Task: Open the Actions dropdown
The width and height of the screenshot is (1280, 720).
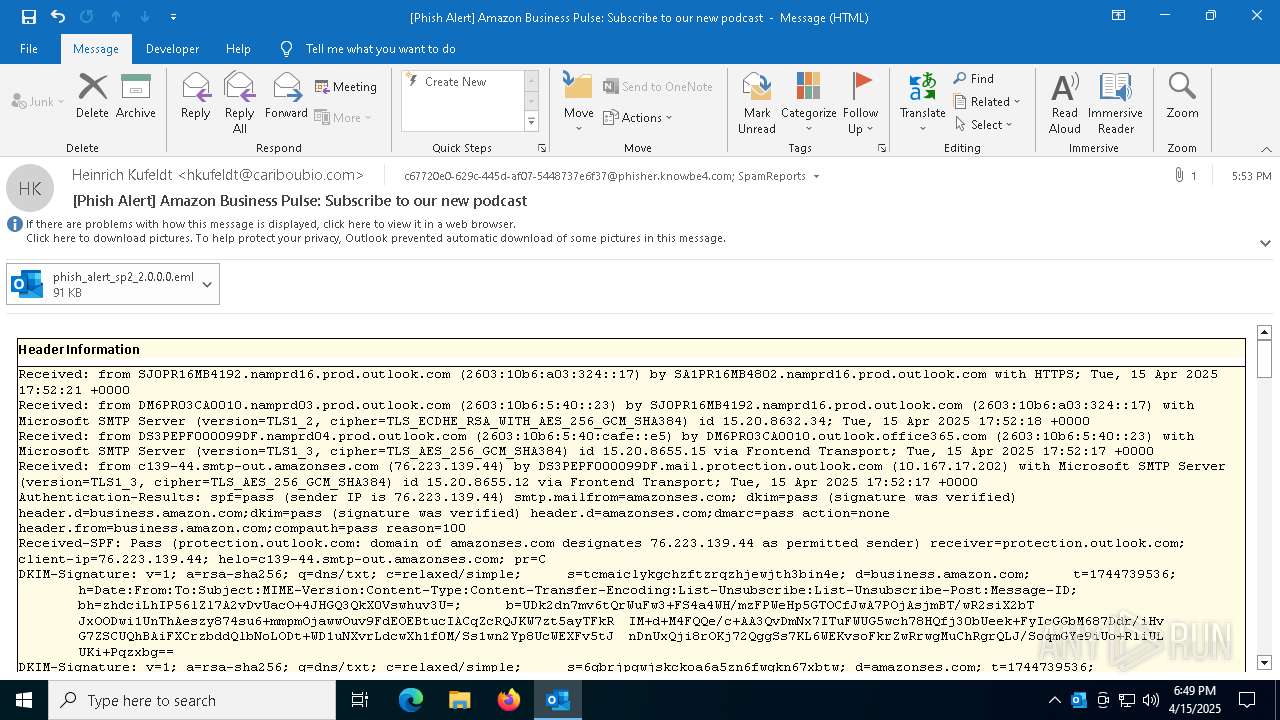Action: click(x=638, y=117)
